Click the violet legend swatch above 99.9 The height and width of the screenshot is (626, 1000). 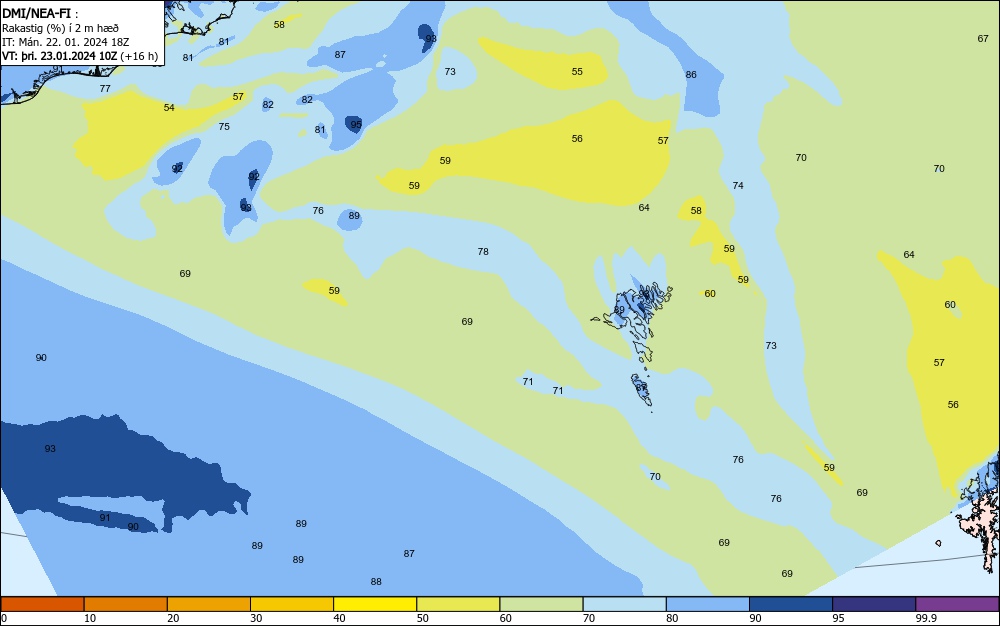click(x=957, y=604)
